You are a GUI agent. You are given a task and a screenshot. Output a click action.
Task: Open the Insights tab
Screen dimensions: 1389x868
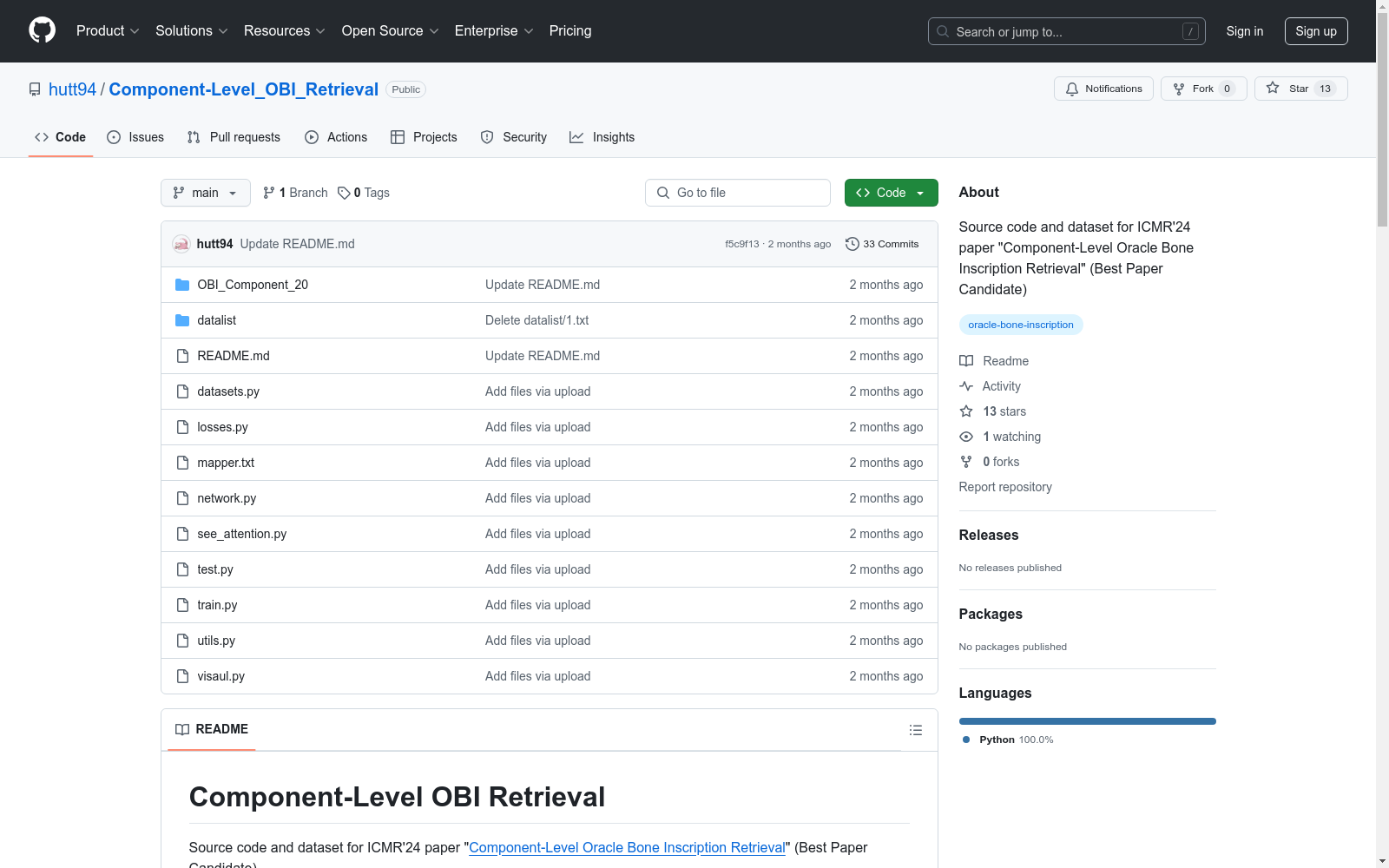point(602,137)
